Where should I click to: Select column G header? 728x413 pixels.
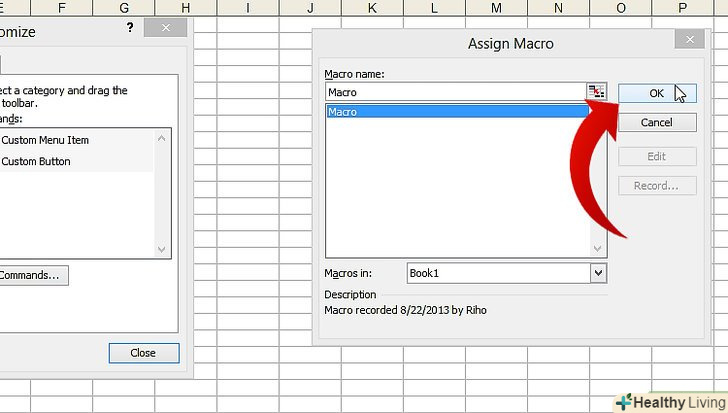pyautogui.click(x=124, y=7)
